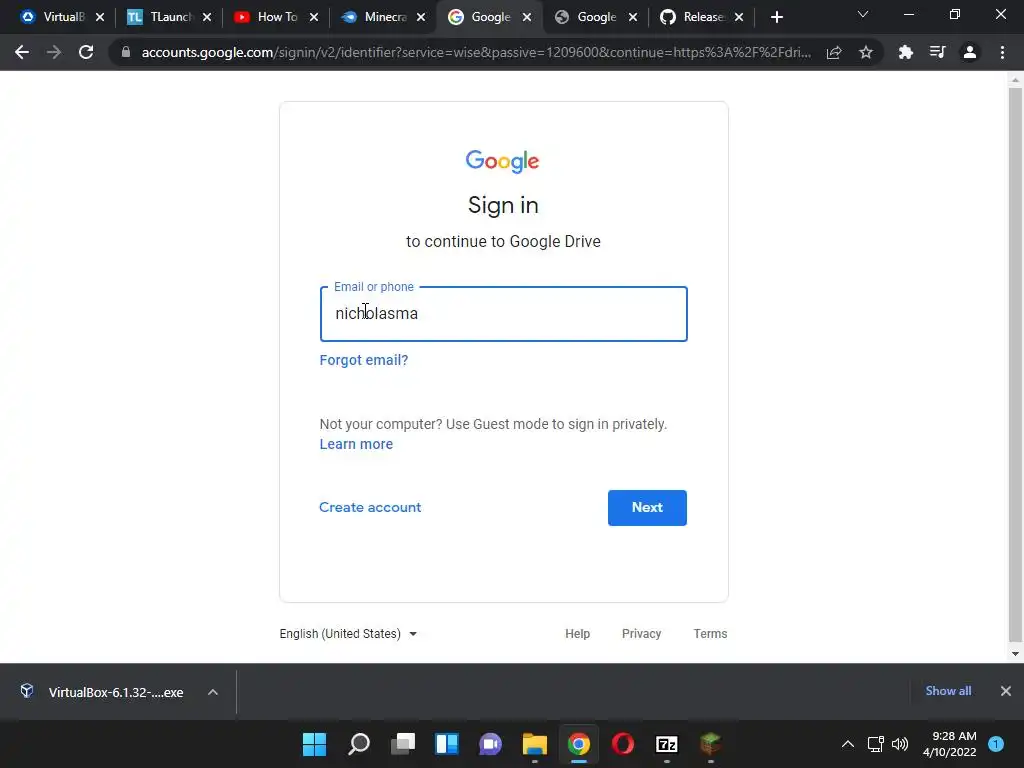
Task: Open the Chat taskbar icon
Action: pos(490,744)
